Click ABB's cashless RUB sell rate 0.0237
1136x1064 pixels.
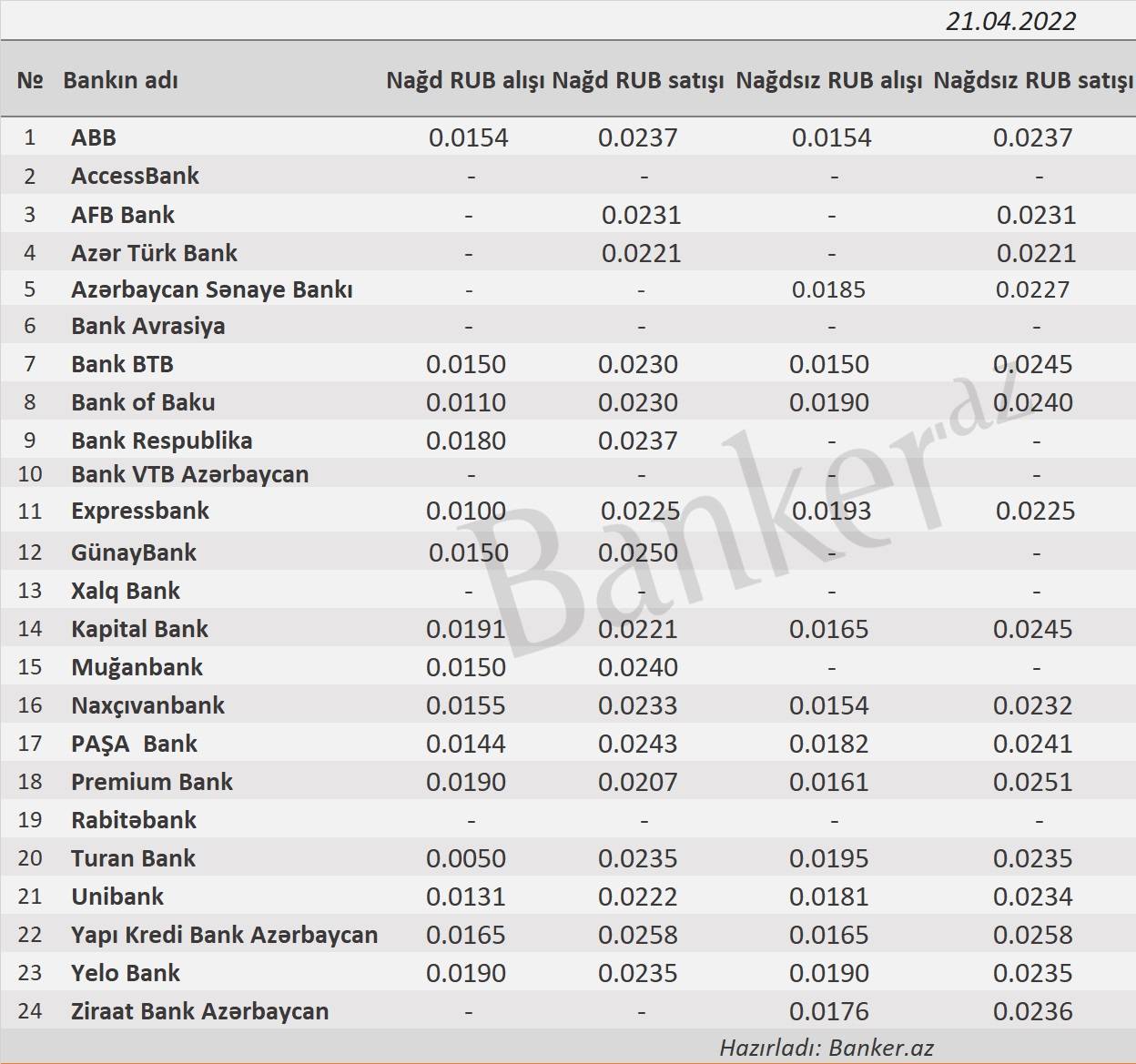[x=1033, y=137]
